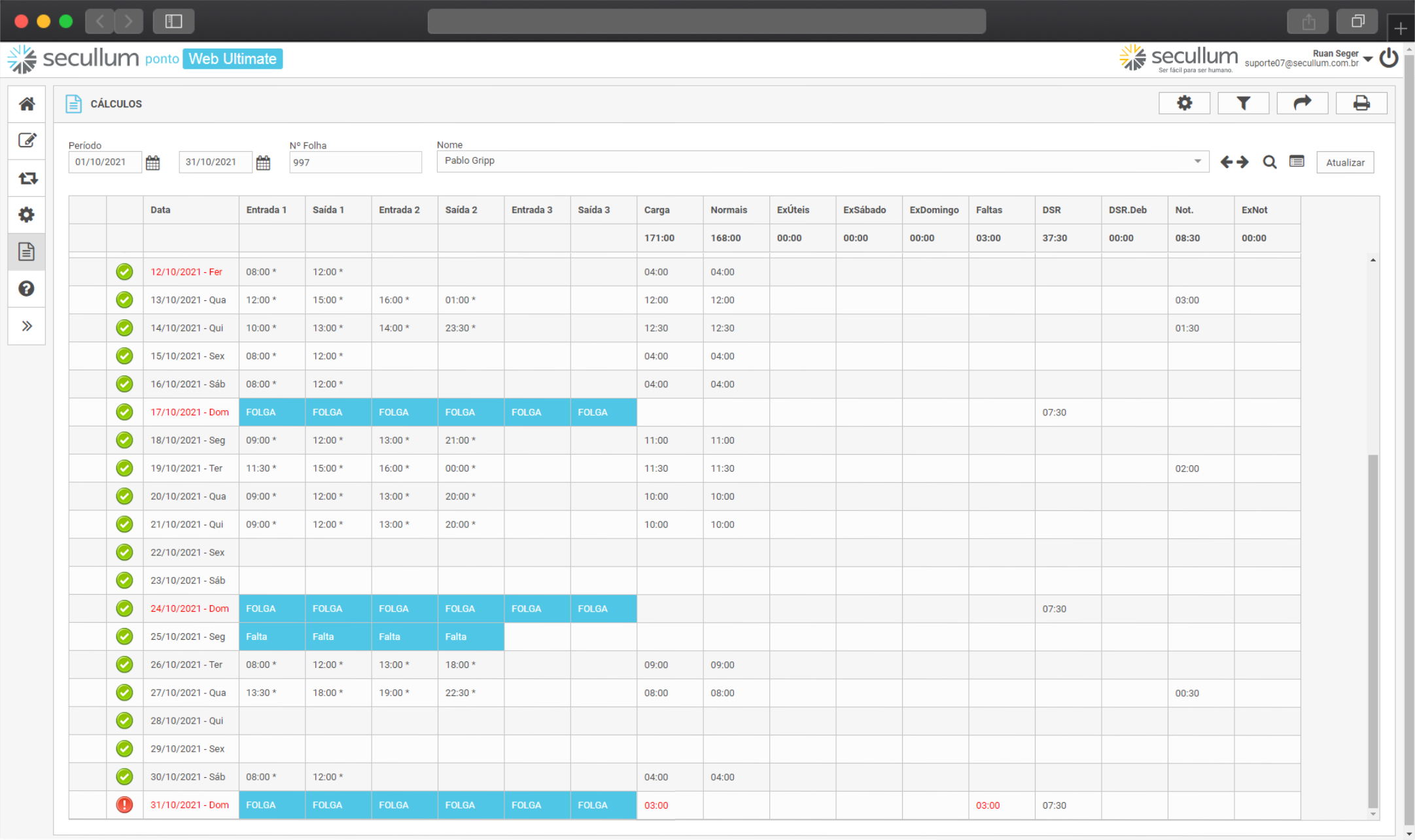Open the sidebar help question icon
The image size is (1415, 840).
(x=27, y=289)
